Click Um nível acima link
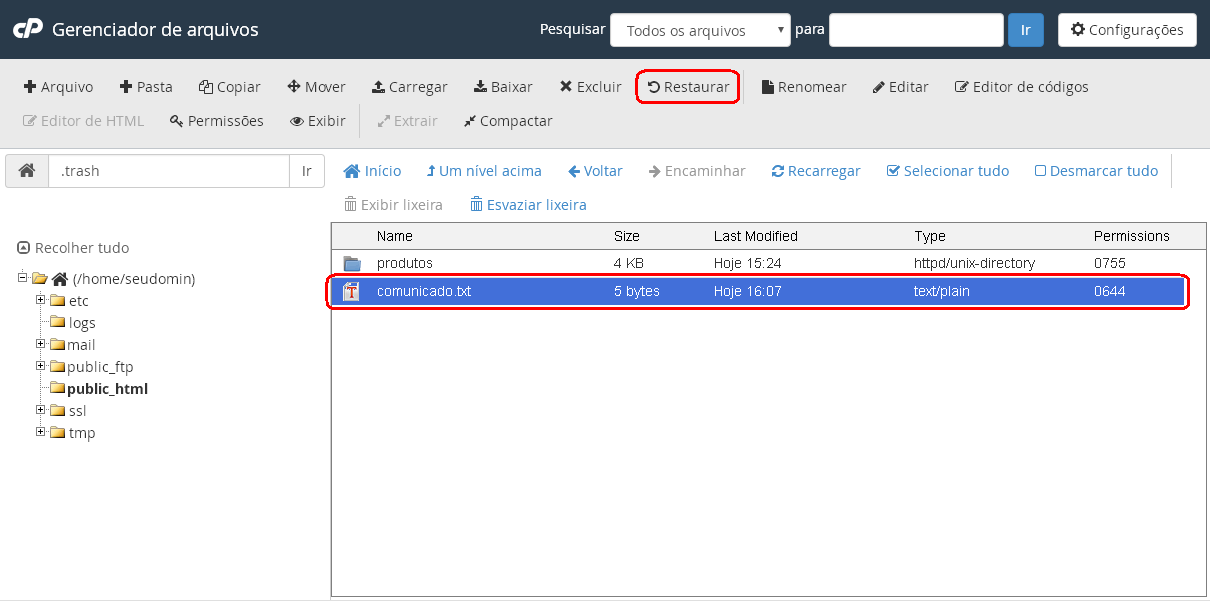Image resolution: width=1210 pixels, height=601 pixels. coord(484,171)
